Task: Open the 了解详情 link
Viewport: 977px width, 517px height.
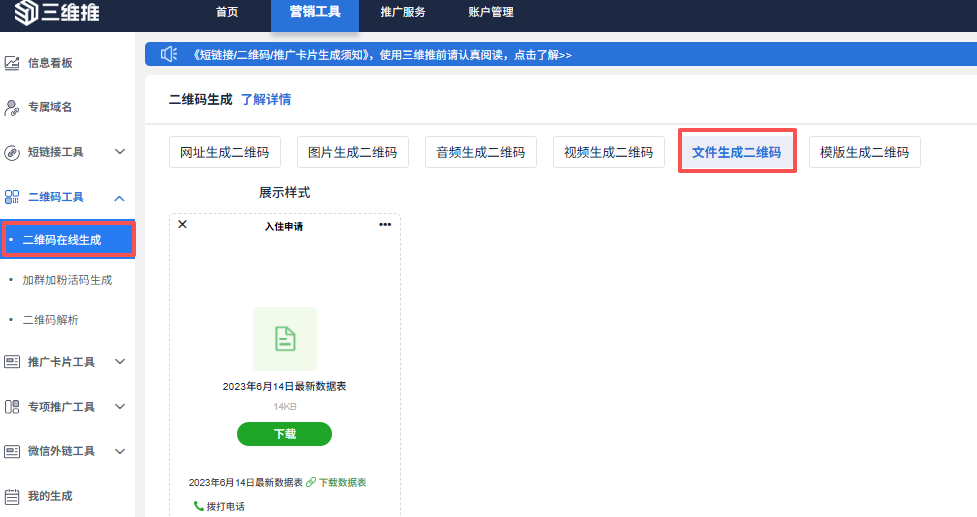Action: click(266, 100)
